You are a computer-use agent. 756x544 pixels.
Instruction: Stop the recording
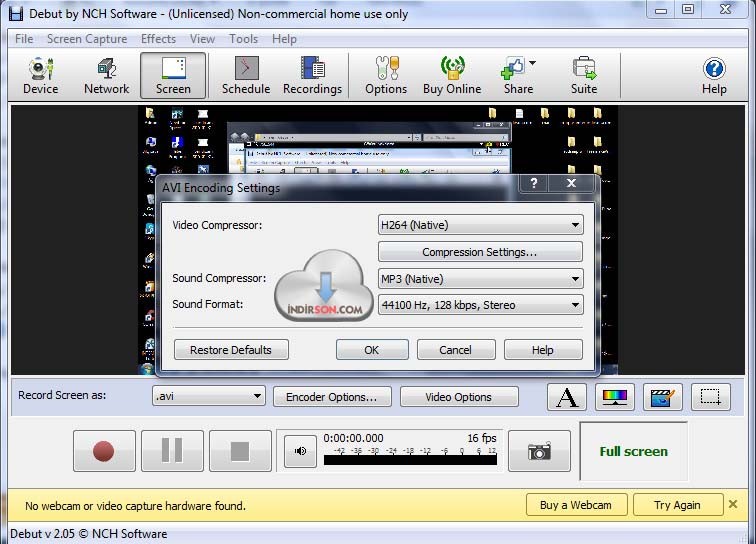240,451
